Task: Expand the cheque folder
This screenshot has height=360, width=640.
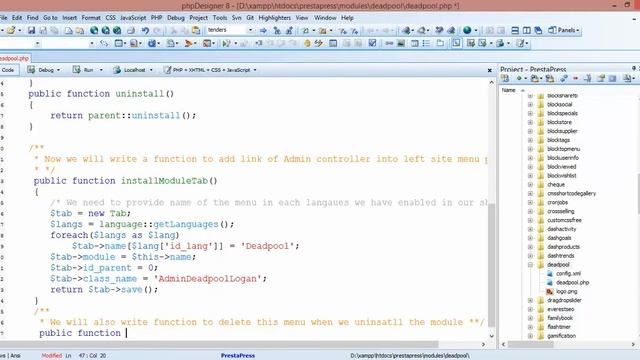Action: (x=530, y=184)
